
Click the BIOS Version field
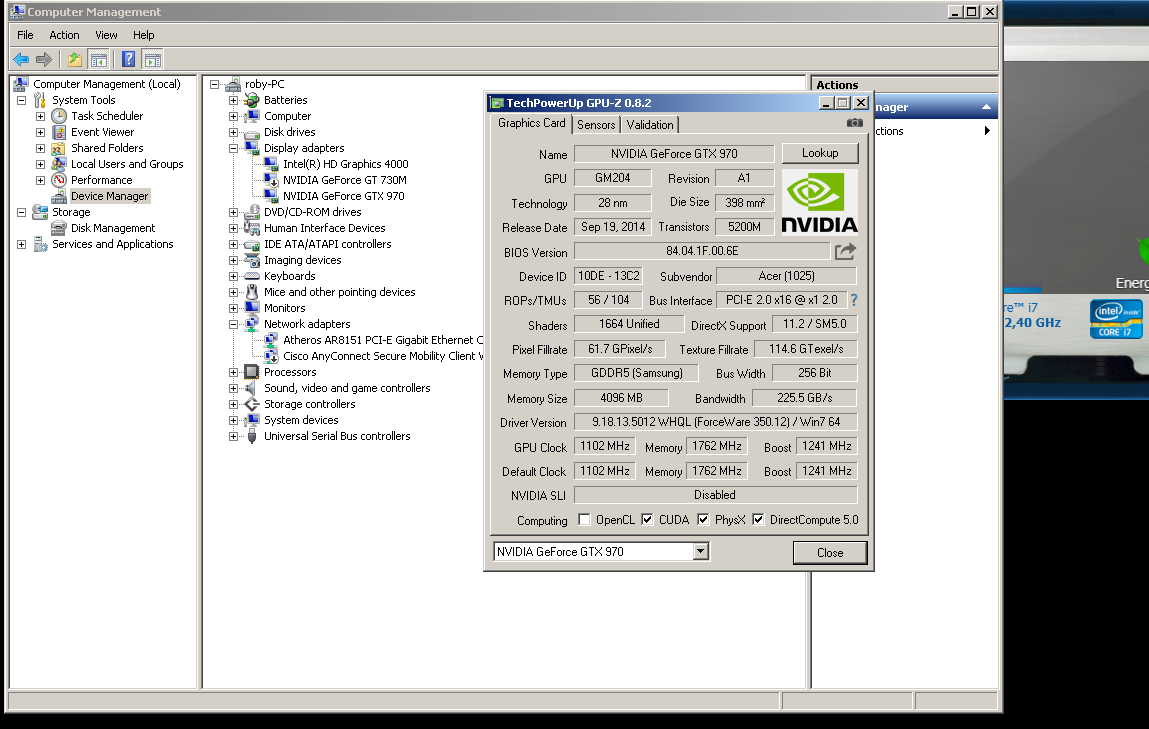click(702, 251)
